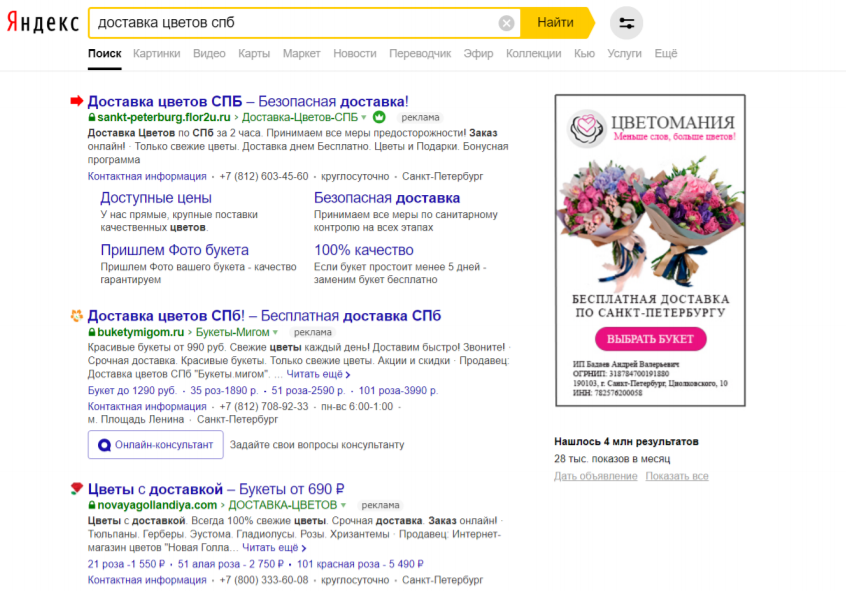Open Контактная информация for flor2u.ru result
Screen dimensions: 846x594
coord(147,176)
